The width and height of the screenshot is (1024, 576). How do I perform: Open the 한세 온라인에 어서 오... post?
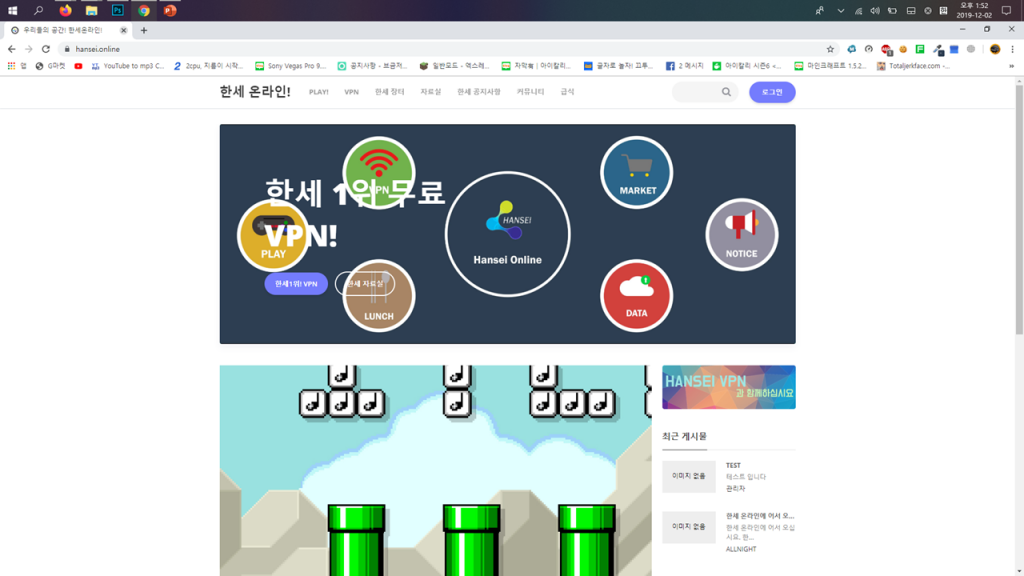point(760,516)
